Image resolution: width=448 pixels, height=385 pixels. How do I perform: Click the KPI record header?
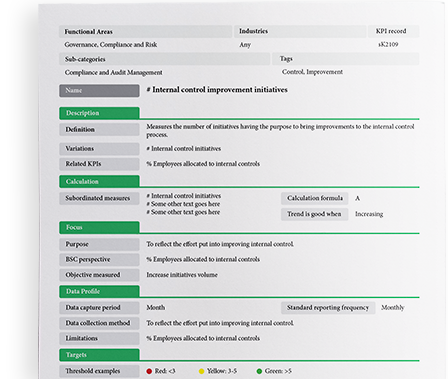[x=394, y=31]
